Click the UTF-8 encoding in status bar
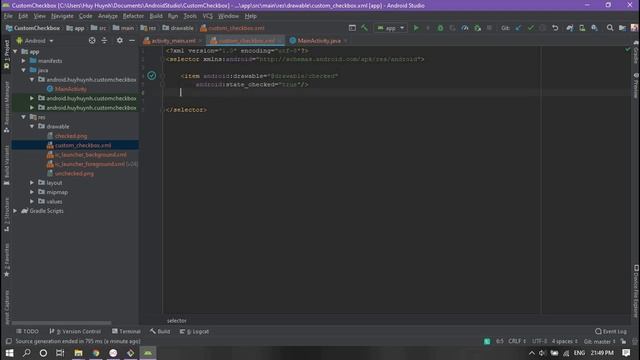The width and height of the screenshot is (640, 360). (540, 341)
